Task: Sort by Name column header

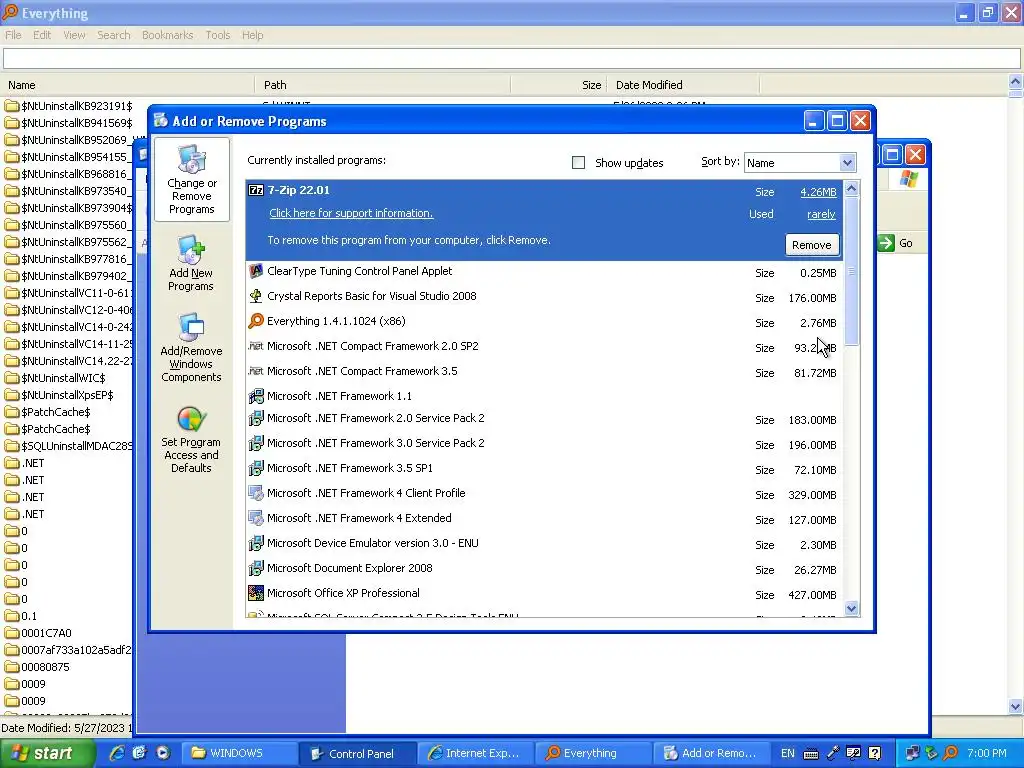Action: pos(127,85)
